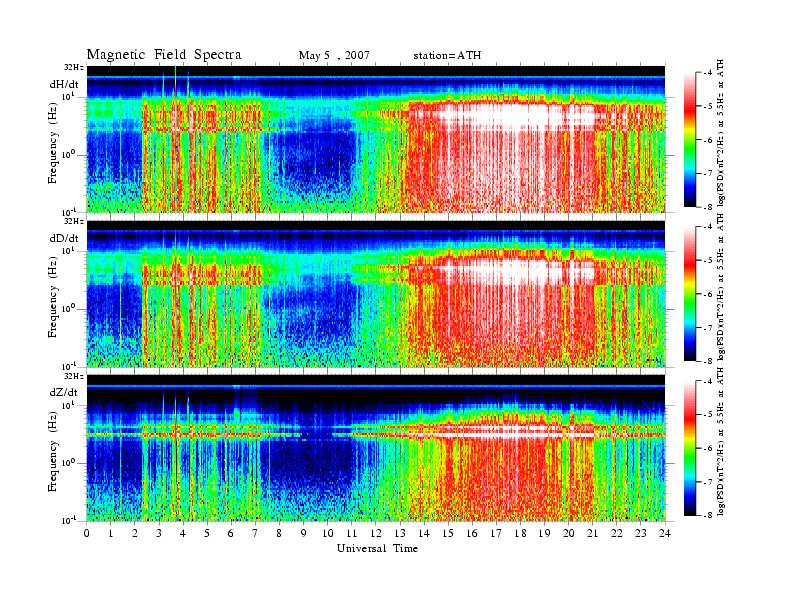This screenshot has width=792, height=612.
Task: Click the 'Magnetic Field Spectra' title text
Action: click(164, 55)
